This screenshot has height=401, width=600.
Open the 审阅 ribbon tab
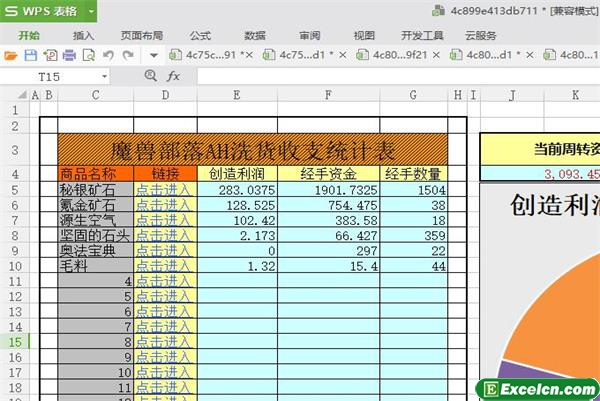point(310,36)
